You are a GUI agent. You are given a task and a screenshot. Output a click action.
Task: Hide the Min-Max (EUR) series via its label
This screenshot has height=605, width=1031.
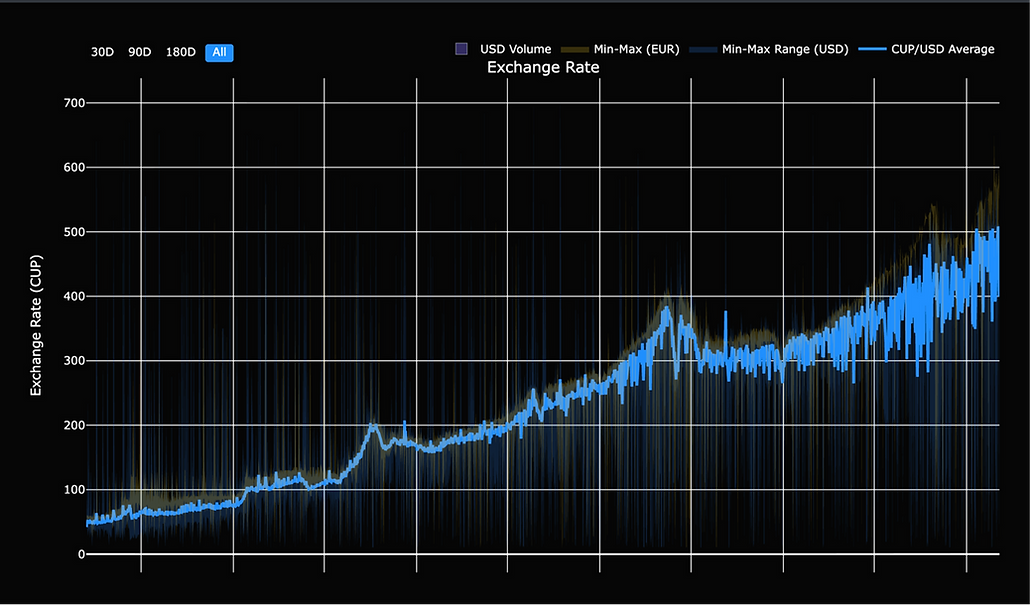coord(636,49)
